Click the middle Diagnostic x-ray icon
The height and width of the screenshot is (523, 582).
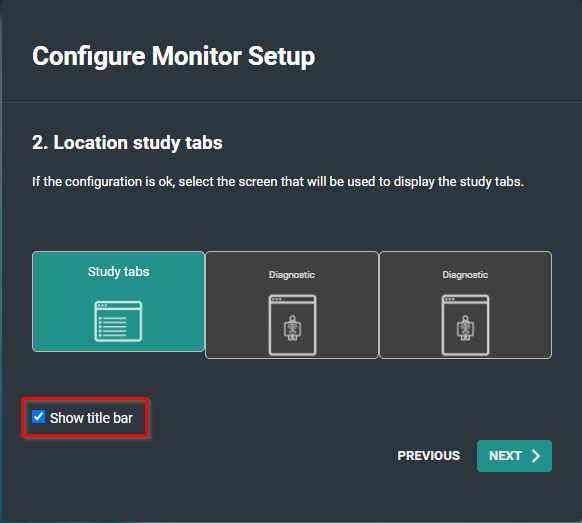(292, 325)
